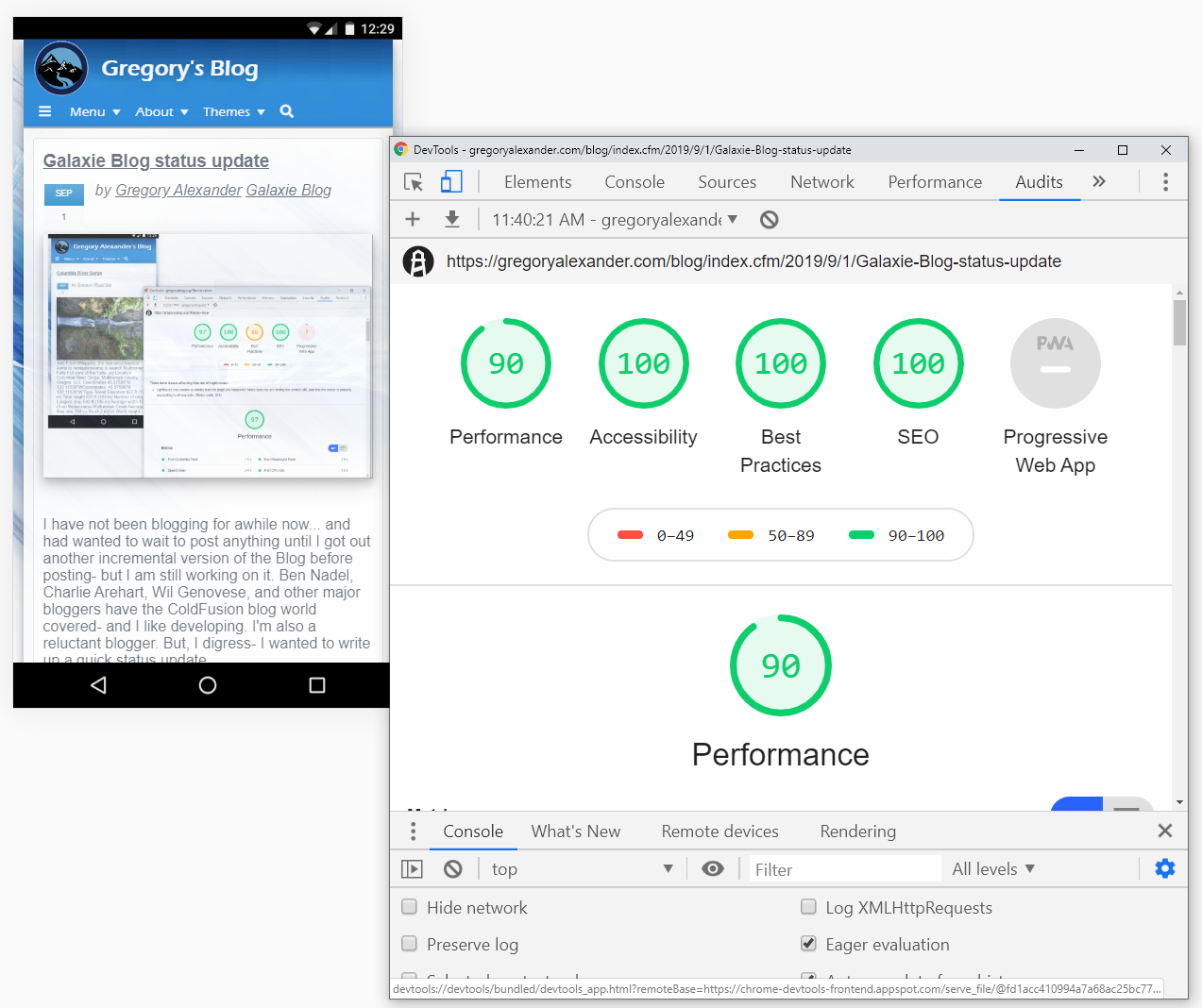The width and height of the screenshot is (1202, 1008).
Task: Clear console circle-slash icon
Action: 453,868
